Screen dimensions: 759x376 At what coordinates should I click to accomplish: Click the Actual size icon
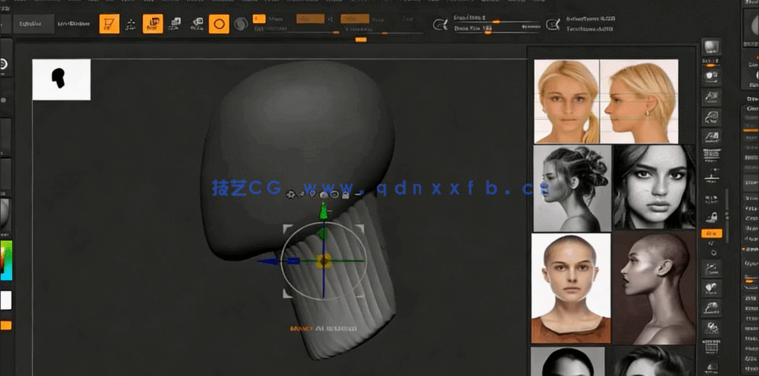pyautogui.click(x=711, y=117)
